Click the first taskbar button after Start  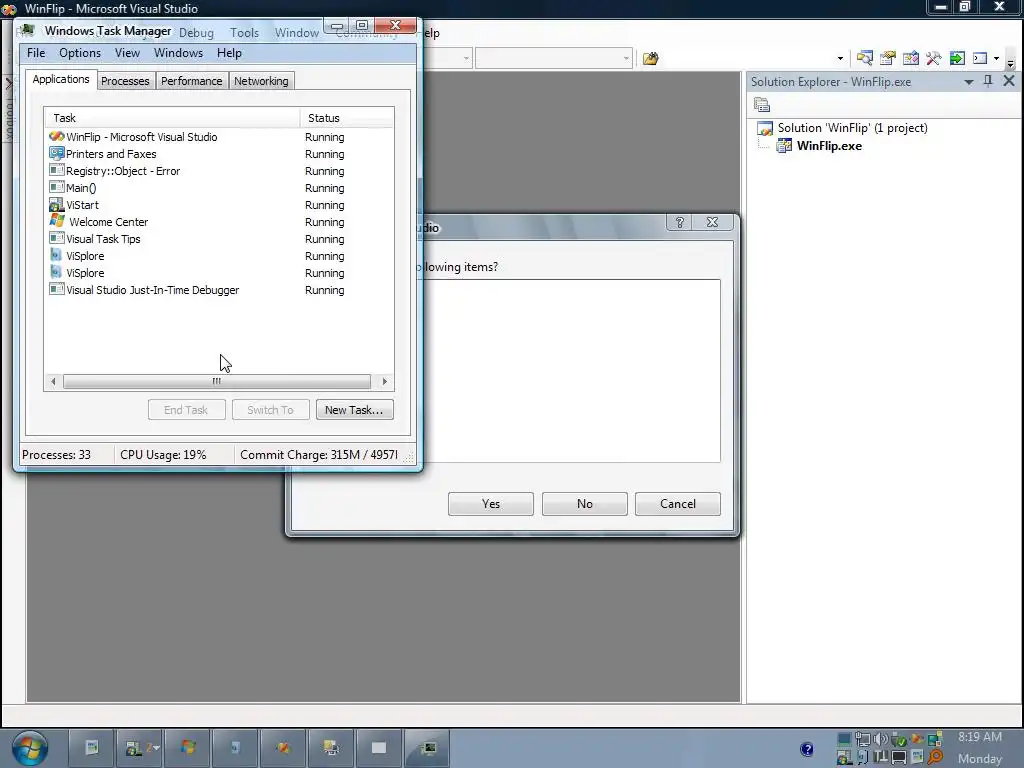(x=91, y=748)
